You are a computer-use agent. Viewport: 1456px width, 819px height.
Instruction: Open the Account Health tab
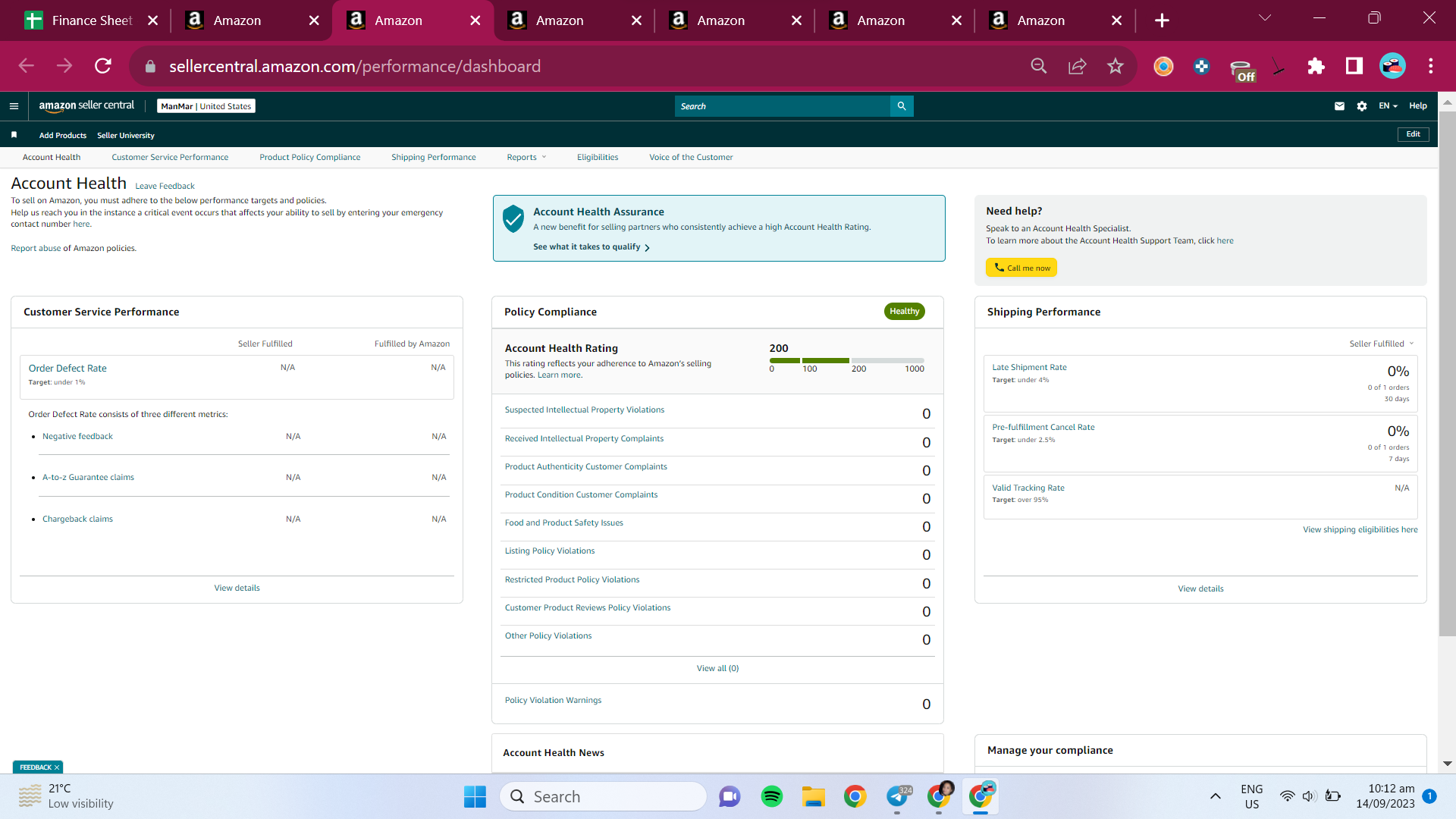coord(52,157)
